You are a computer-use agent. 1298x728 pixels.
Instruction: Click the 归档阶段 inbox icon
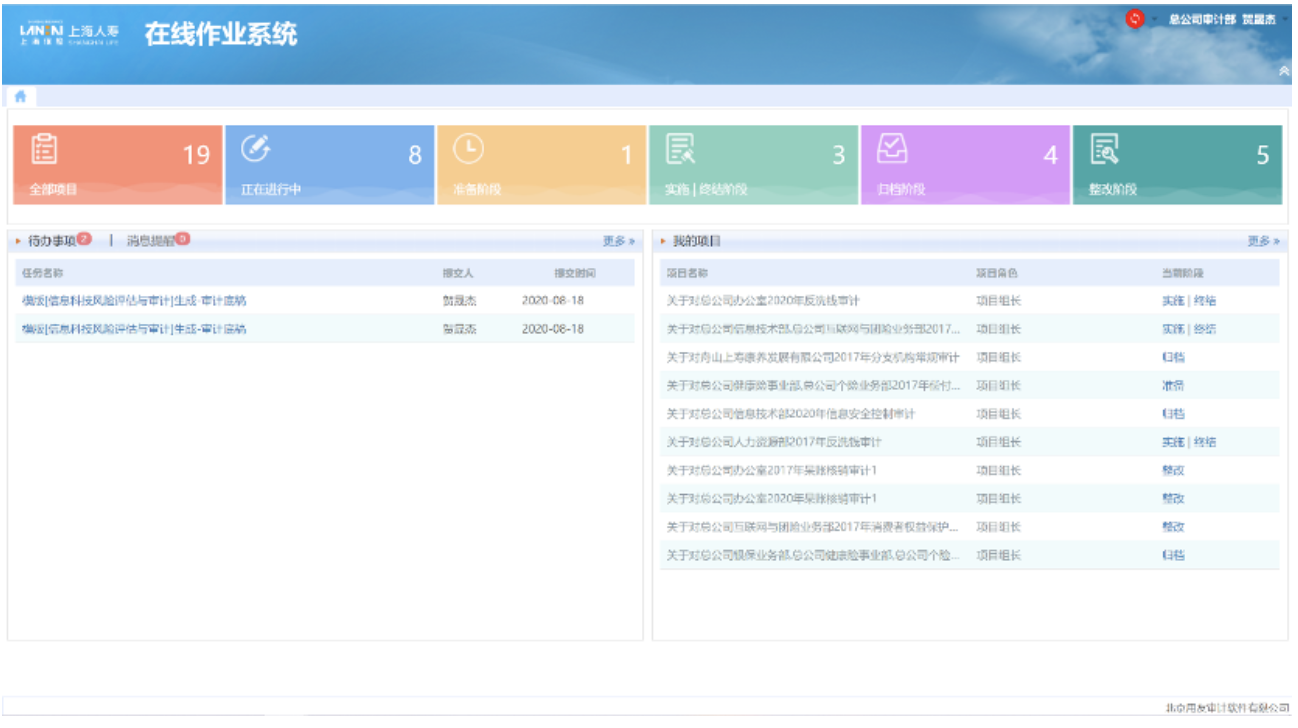[892, 149]
